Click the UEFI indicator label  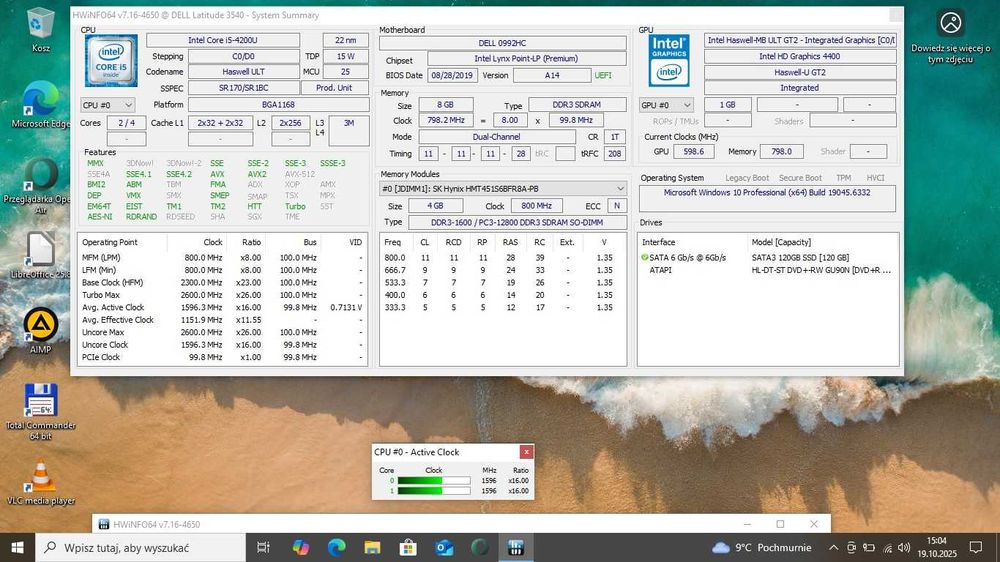tap(603, 75)
